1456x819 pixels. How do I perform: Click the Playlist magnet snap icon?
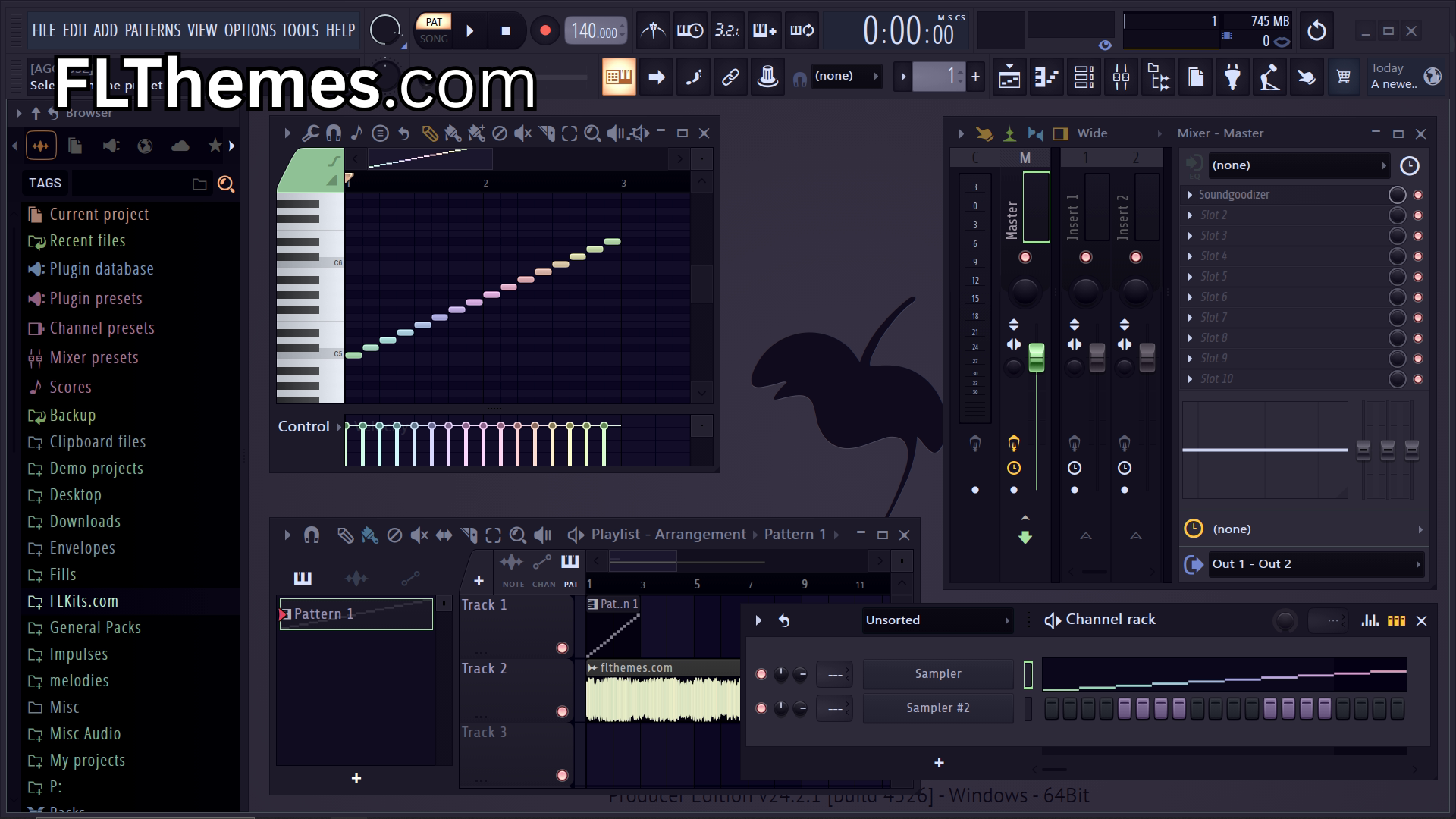point(312,535)
